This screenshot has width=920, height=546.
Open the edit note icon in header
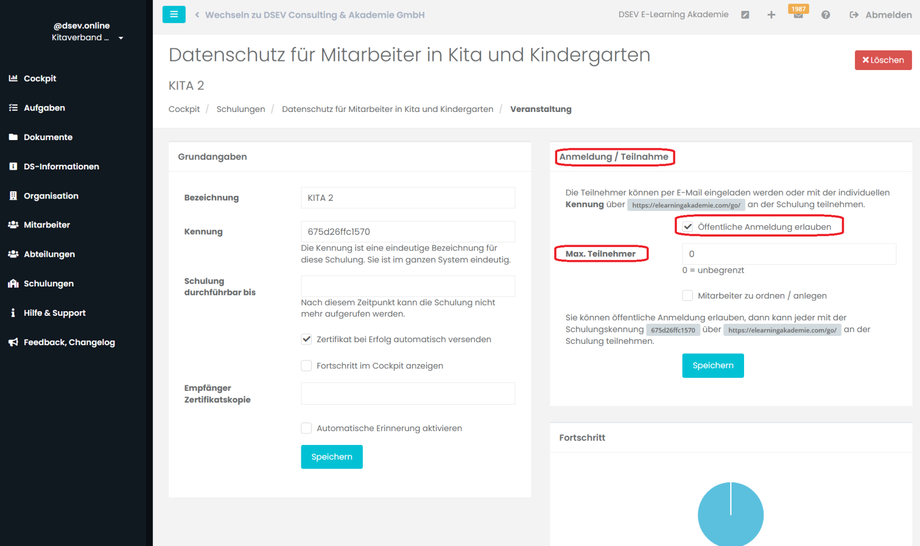(745, 15)
